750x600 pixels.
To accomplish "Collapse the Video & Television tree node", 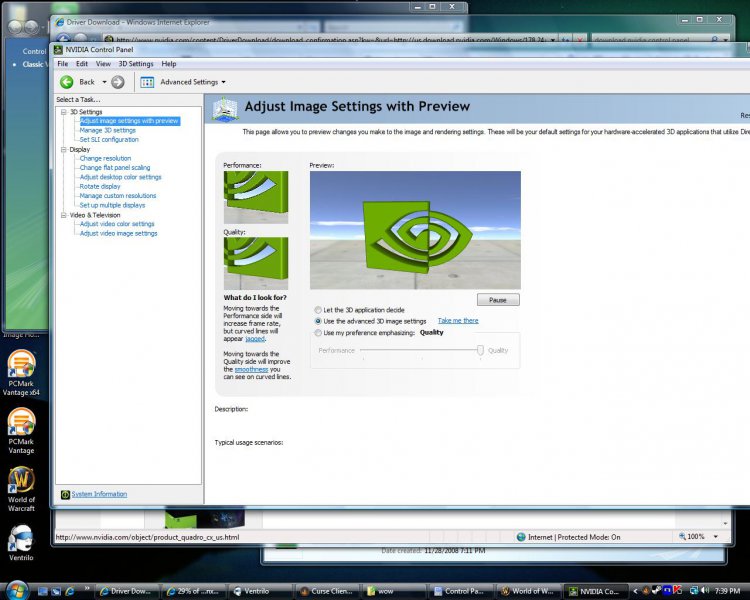I will coord(63,215).
